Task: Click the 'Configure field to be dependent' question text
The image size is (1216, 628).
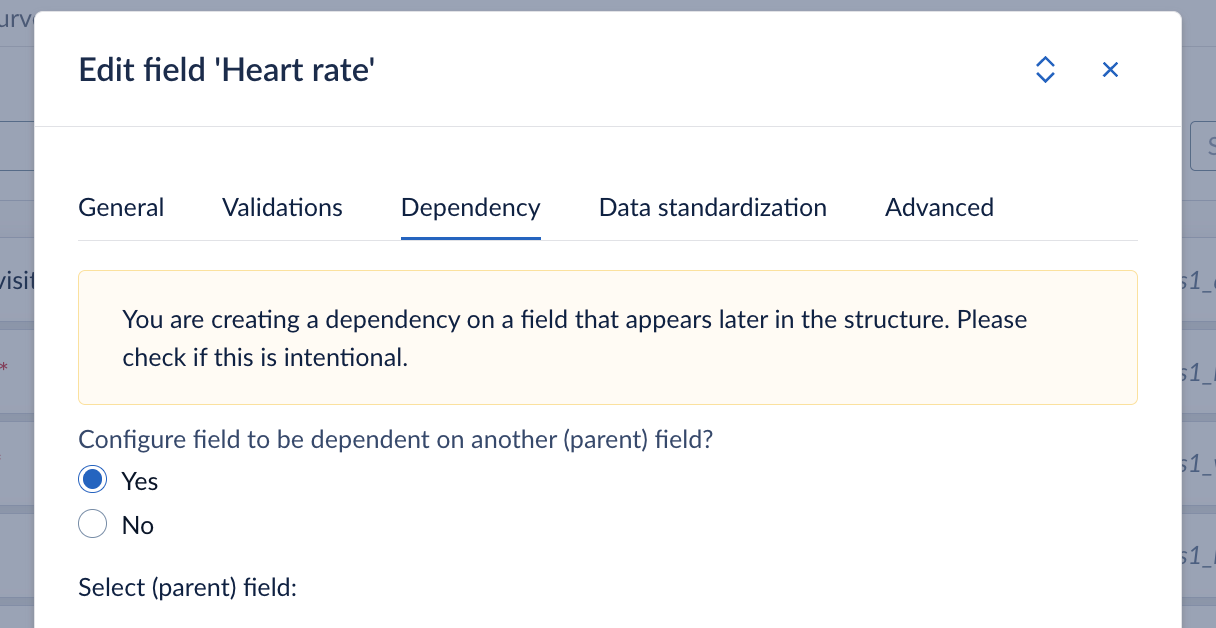Action: [396, 439]
